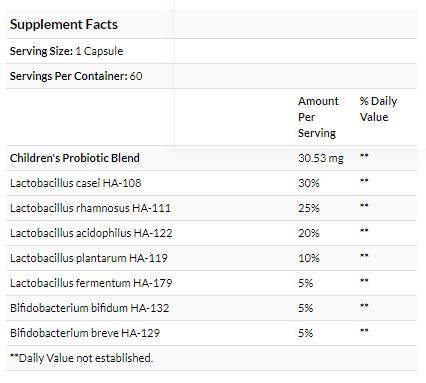Select Lactobacillus acidophilus HA-122 entry
Viewport: 426px width, 383px height.
coord(91,233)
